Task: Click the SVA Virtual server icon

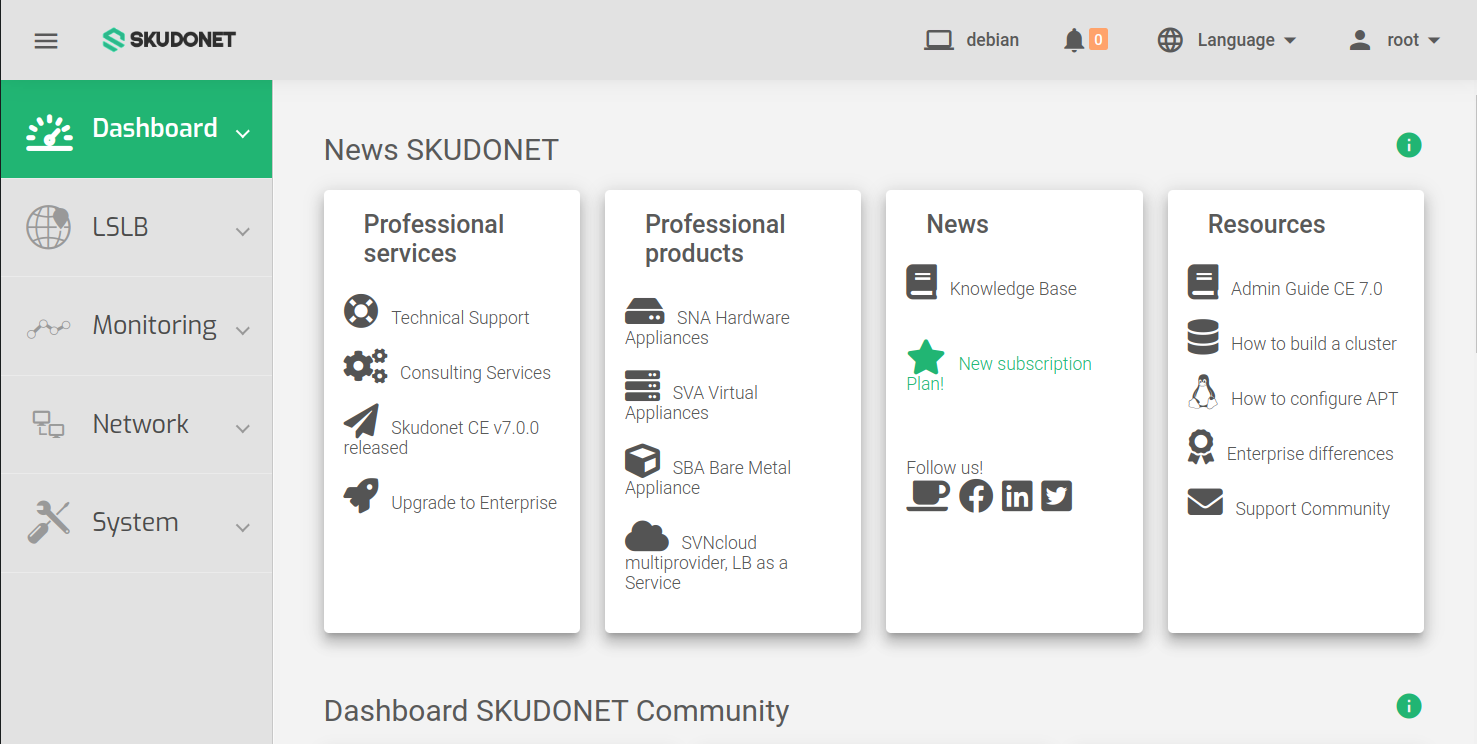Action: pos(642,386)
